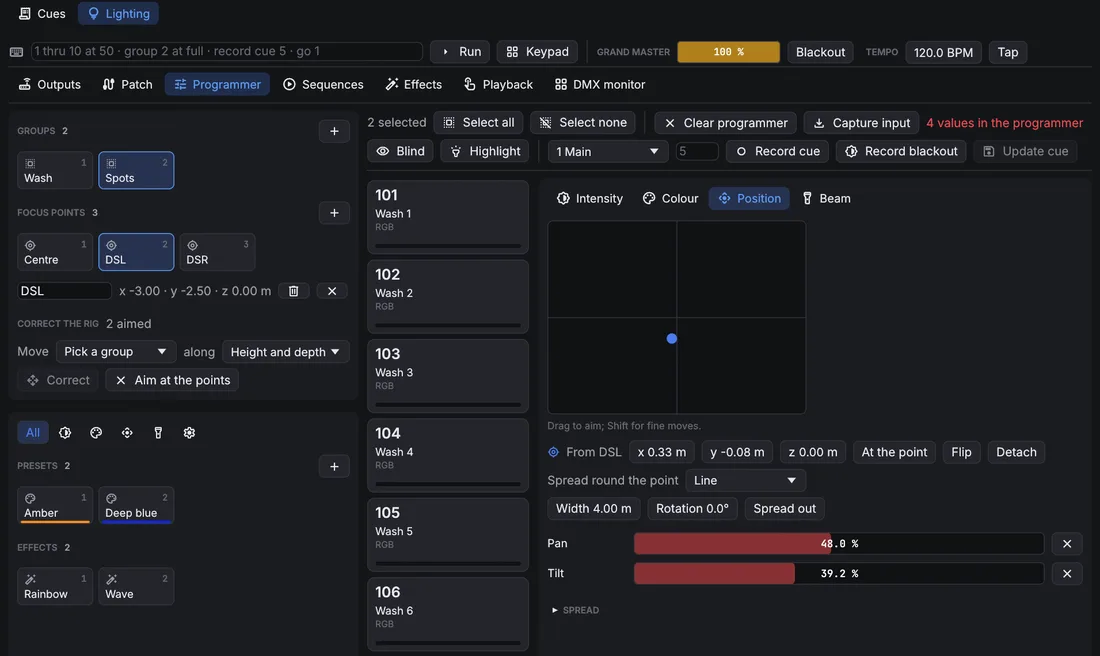The width and height of the screenshot is (1100, 656).
Task: Open the 1 Main sequence dropdown
Action: point(607,152)
